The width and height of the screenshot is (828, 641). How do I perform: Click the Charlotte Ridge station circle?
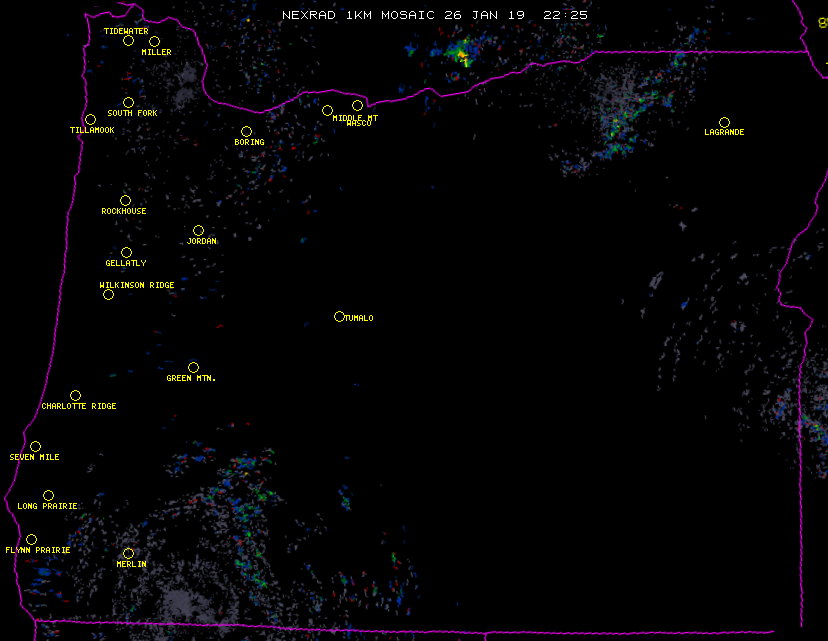(x=75, y=395)
